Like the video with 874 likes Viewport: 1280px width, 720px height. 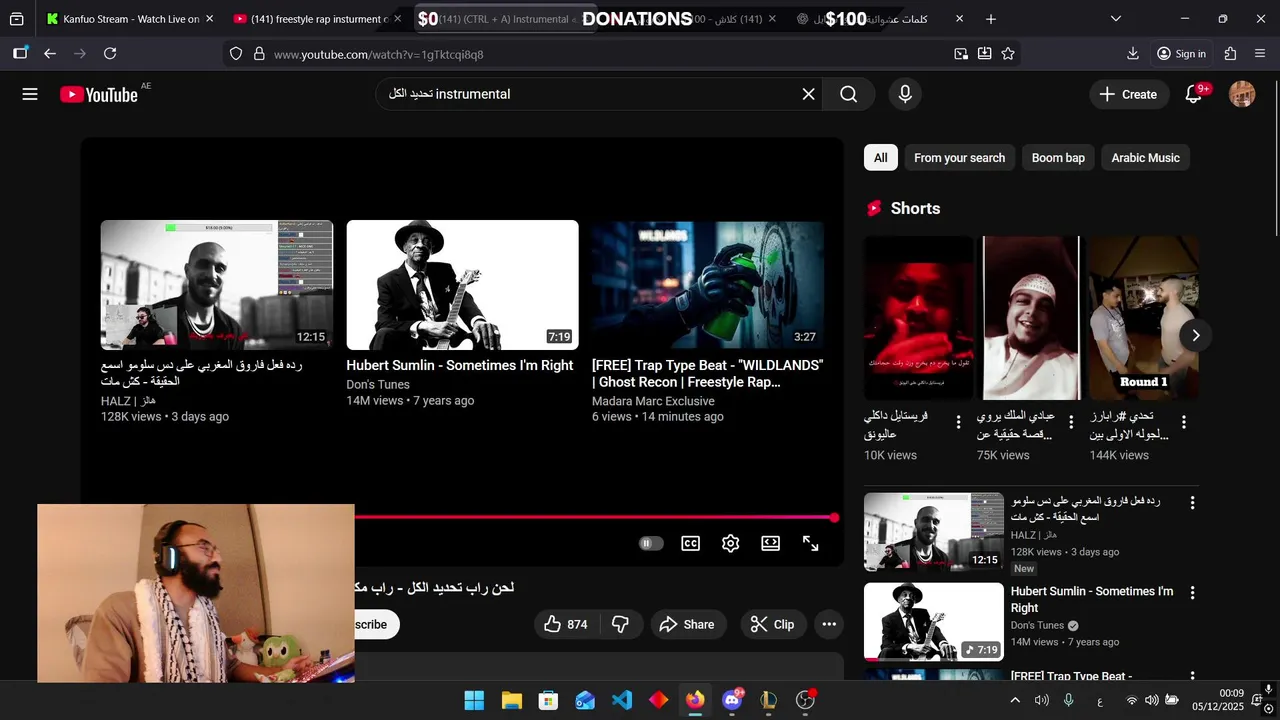(x=565, y=624)
